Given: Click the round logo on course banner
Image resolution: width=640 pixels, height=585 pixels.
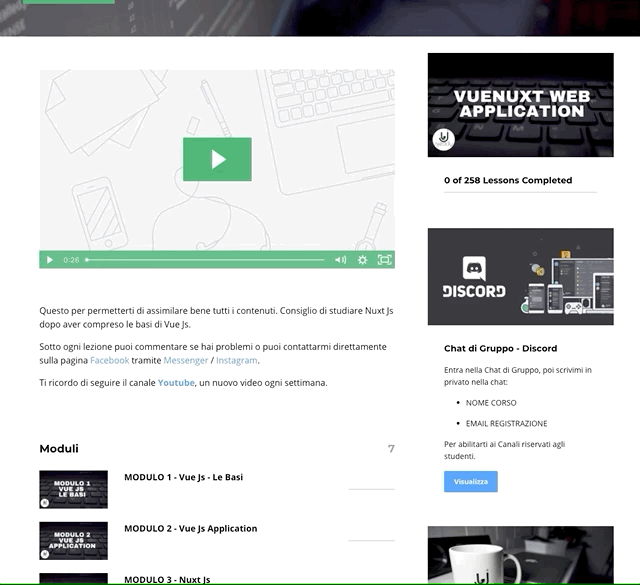Looking at the screenshot, I should pyautogui.click(x=444, y=140).
